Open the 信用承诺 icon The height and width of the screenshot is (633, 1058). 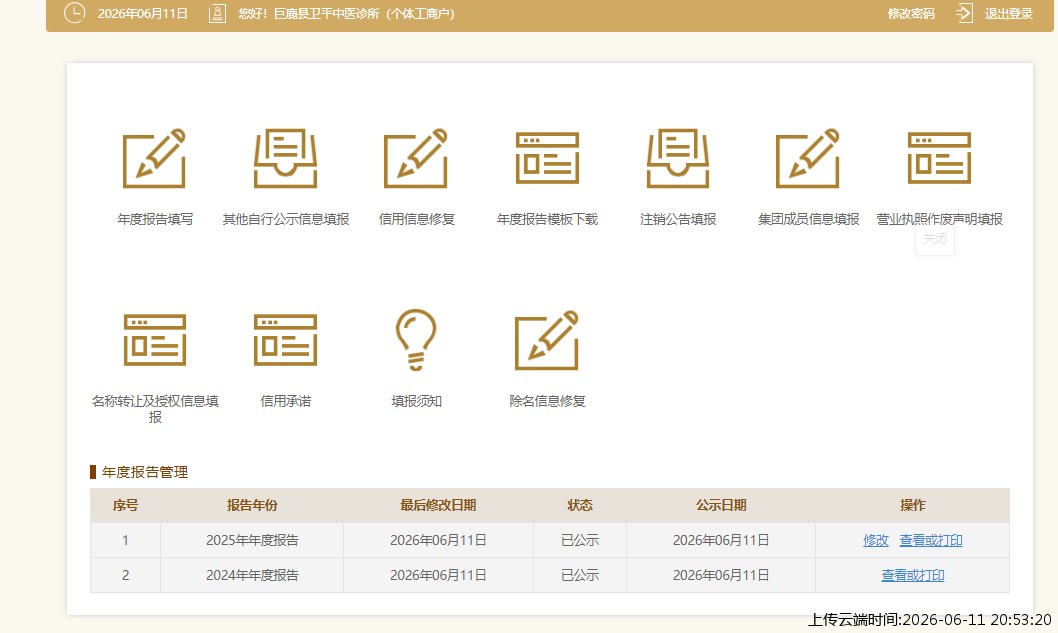[x=285, y=339]
